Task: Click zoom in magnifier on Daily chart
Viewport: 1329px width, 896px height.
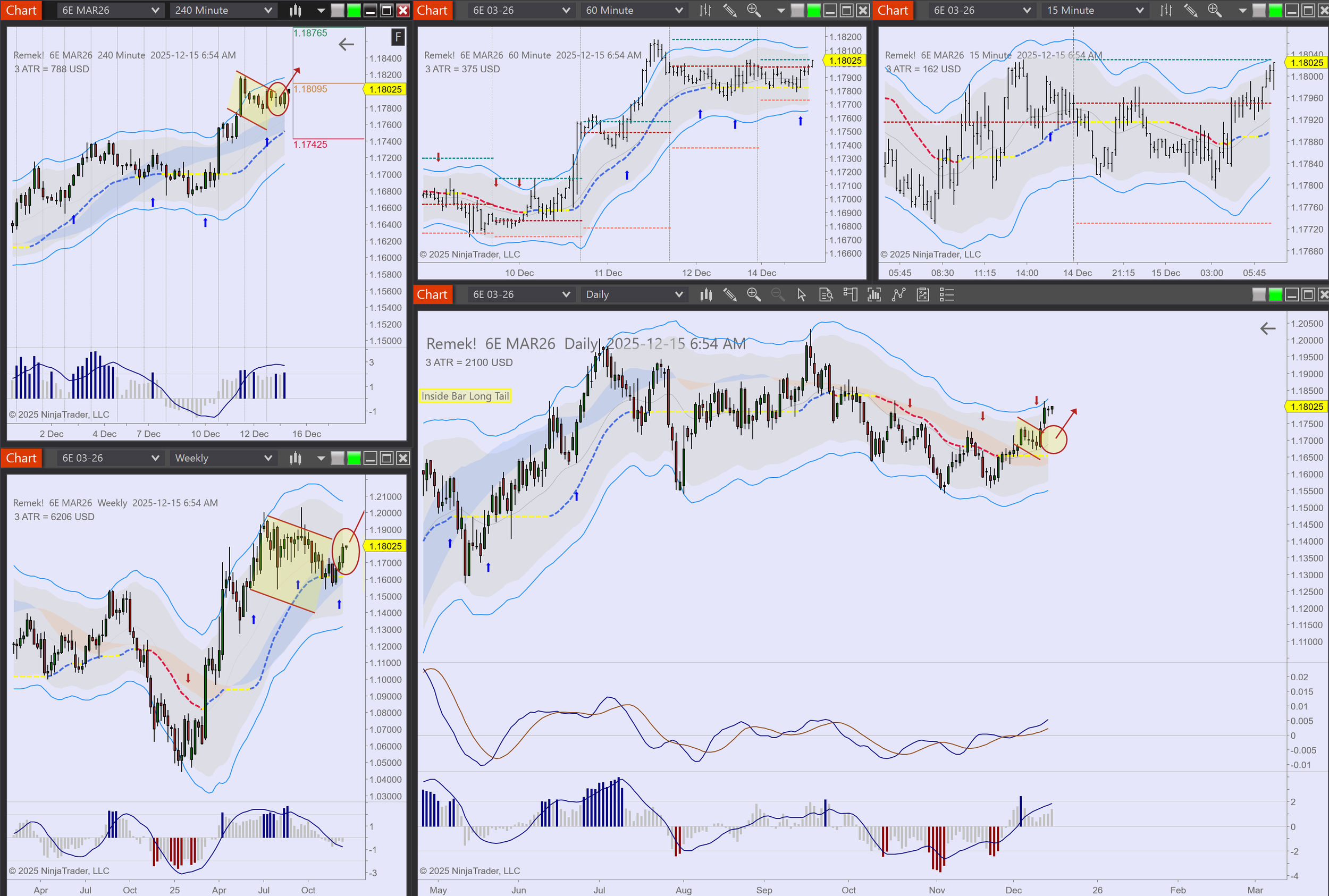Action: (753, 295)
